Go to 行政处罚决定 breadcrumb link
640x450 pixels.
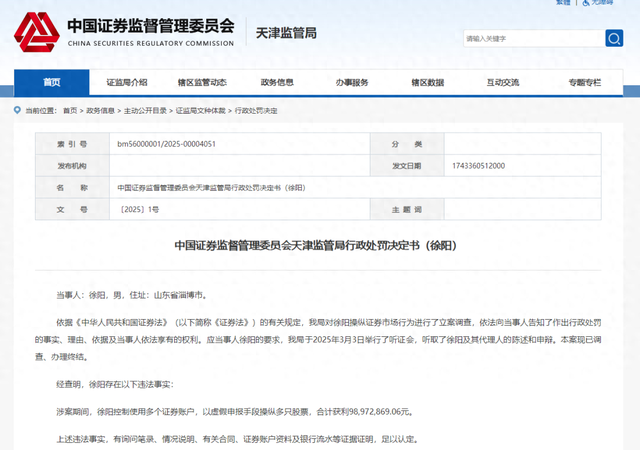pyautogui.click(x=256, y=111)
